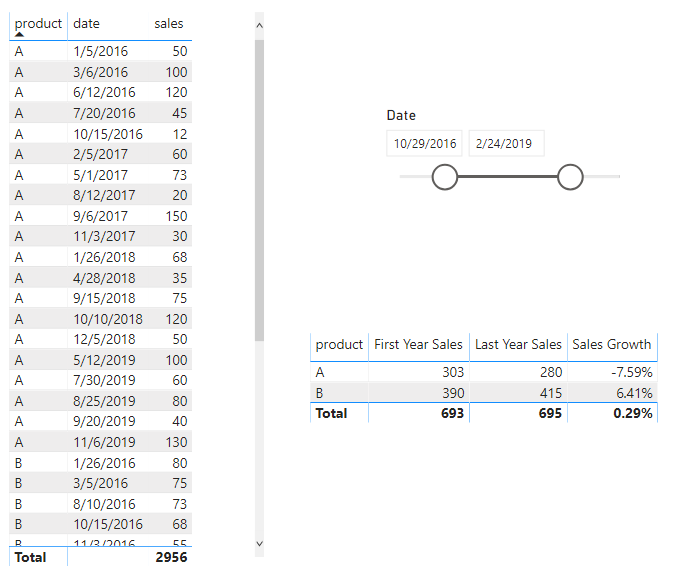
Task: Click the sales column header in left table
Action: (168, 24)
